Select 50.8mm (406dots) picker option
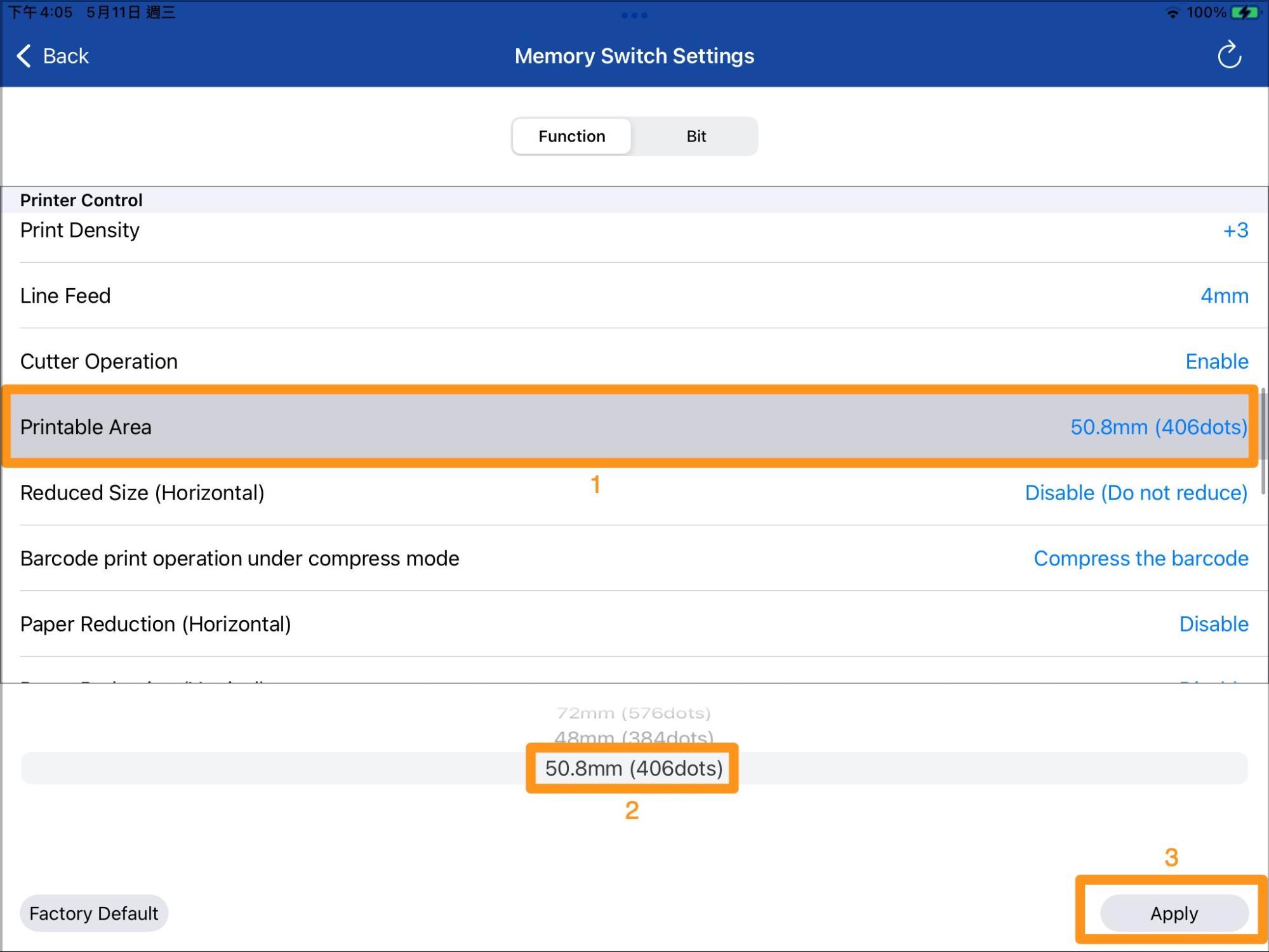Screen dimensions: 1269x952 tap(634, 769)
